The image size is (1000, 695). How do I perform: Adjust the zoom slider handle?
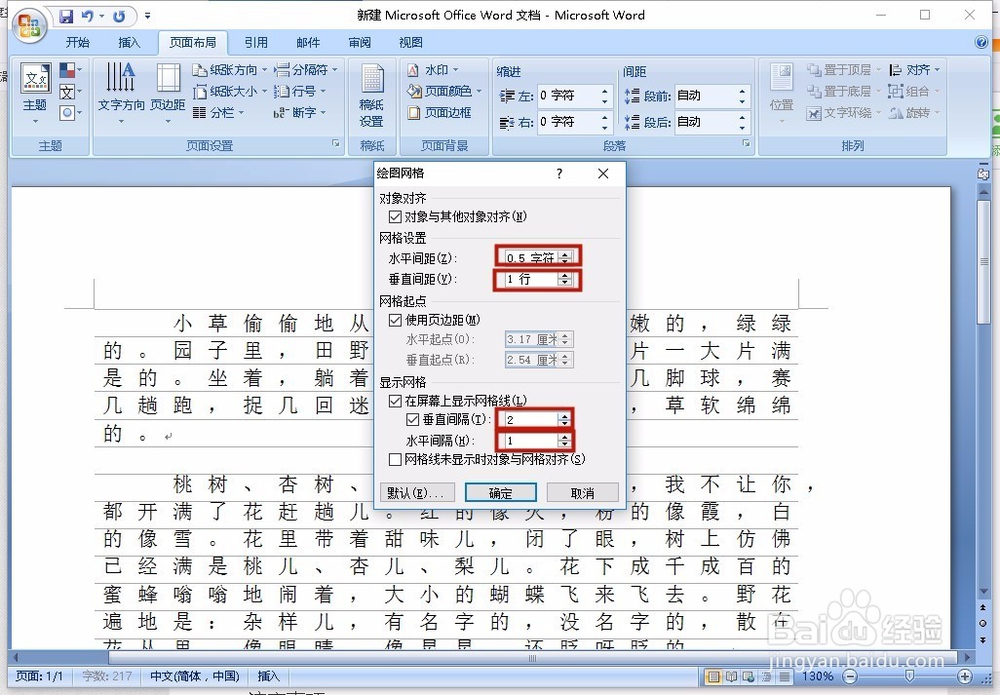click(909, 677)
